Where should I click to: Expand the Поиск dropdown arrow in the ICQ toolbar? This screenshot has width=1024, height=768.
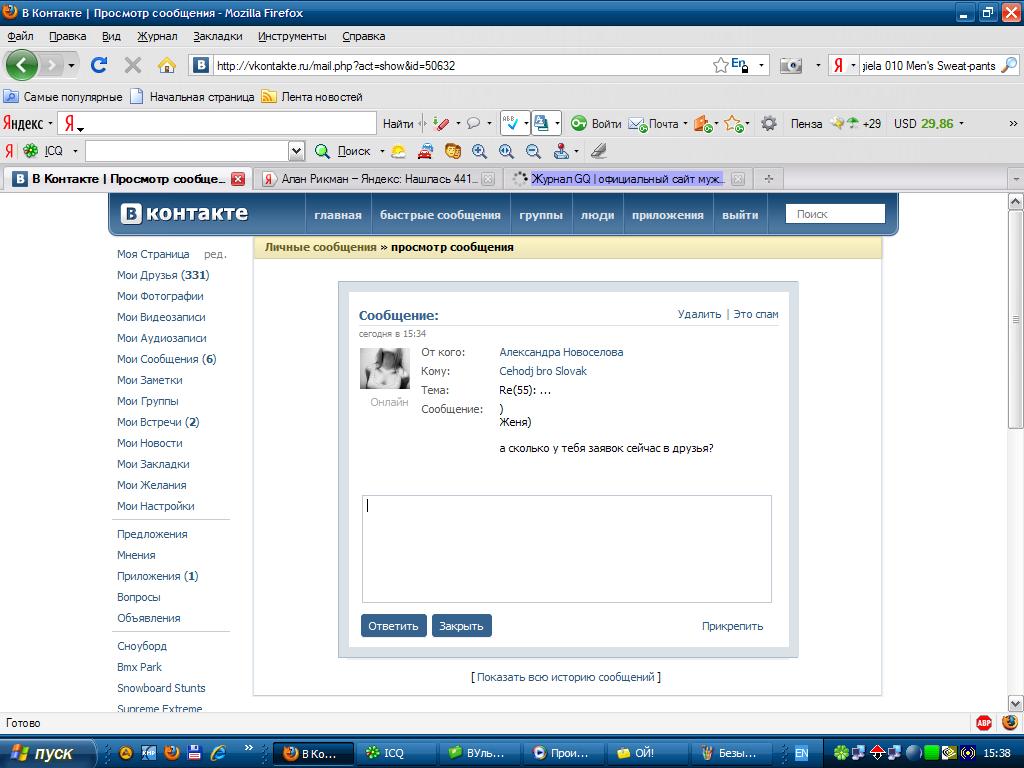[382, 152]
